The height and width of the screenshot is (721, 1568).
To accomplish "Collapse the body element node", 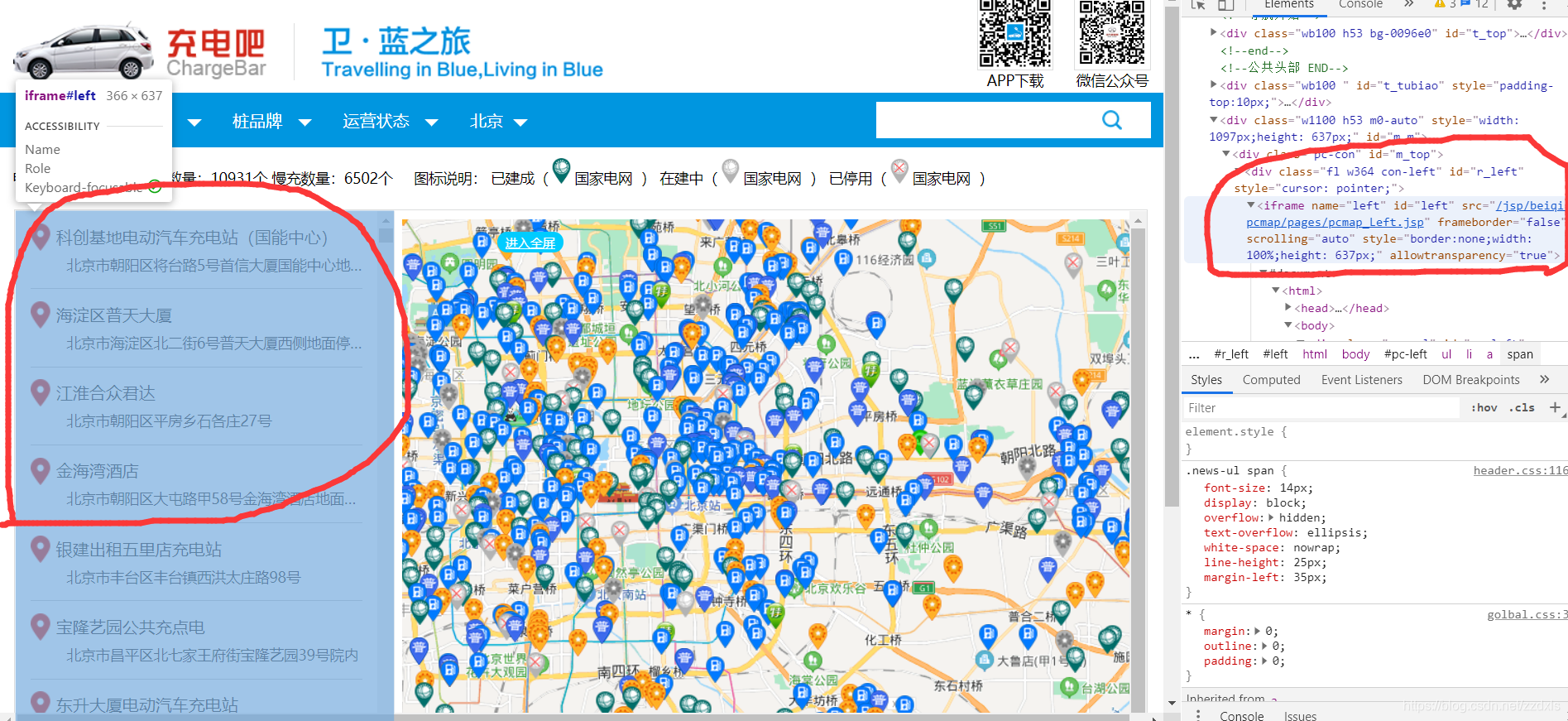I will click(x=1288, y=325).
